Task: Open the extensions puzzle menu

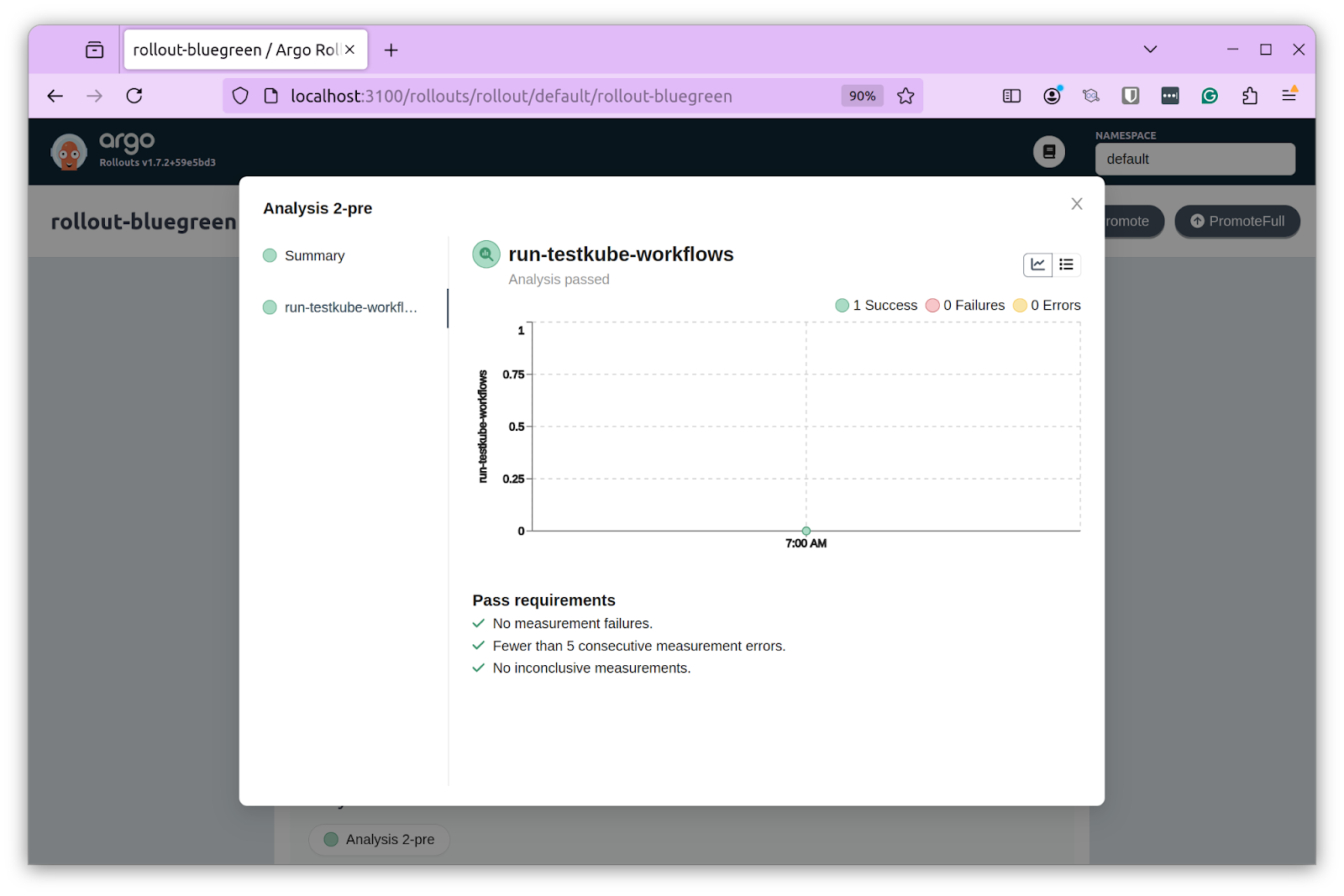Action: tap(1250, 96)
